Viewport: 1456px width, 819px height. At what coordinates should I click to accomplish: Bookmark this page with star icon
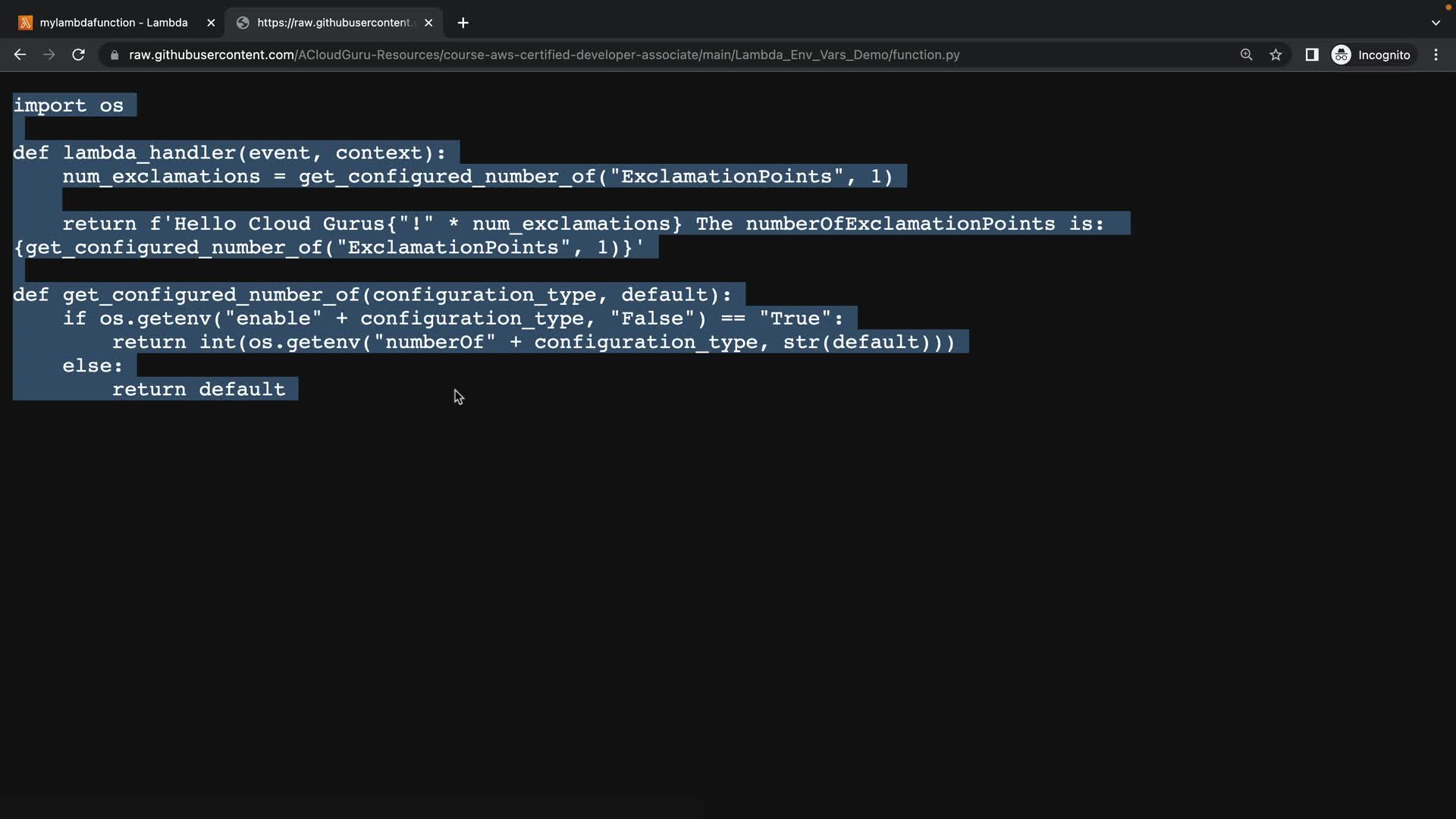click(1276, 55)
